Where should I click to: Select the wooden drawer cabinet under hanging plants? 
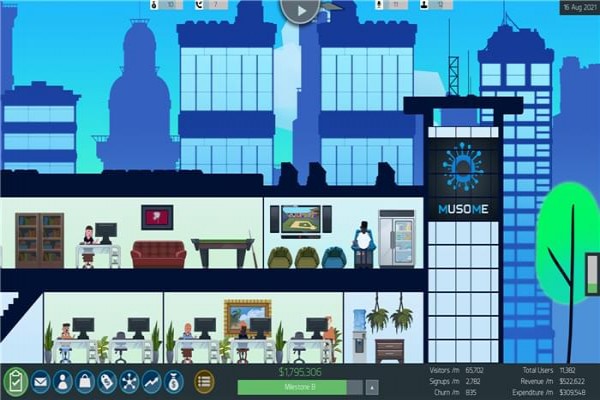(x=389, y=351)
